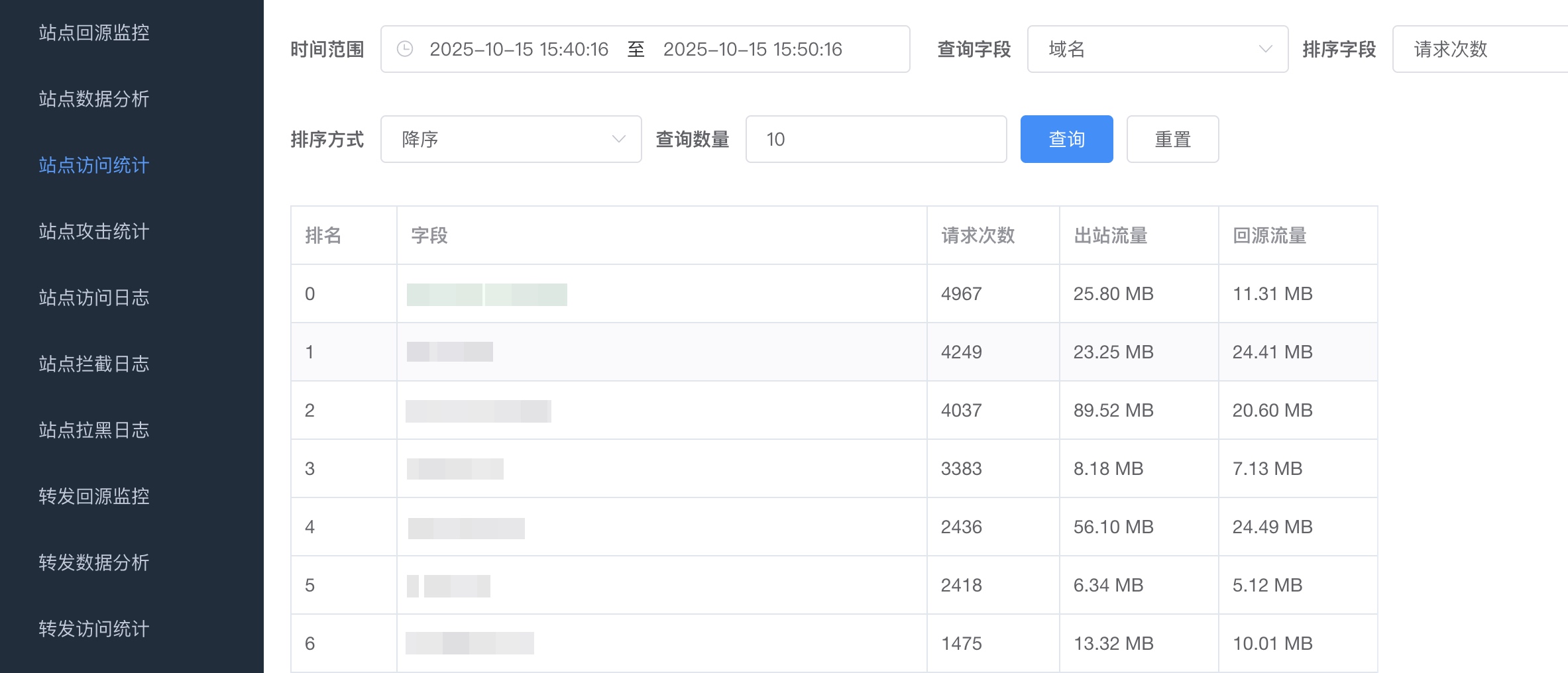
Task: Click the clock icon in time range field
Action: tap(405, 49)
